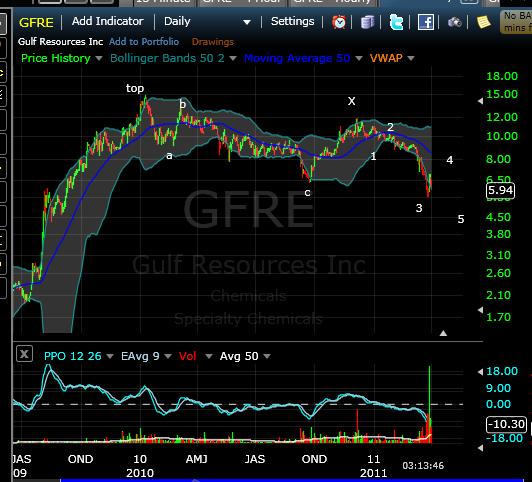The image size is (532, 482).
Task: Click the lower price-scale arrow near 1.70
Action: [480, 310]
